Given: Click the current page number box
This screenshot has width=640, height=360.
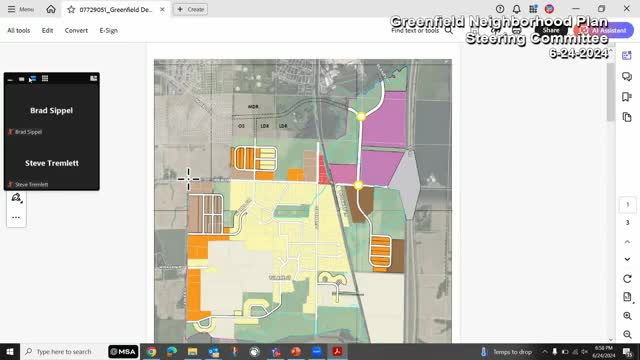Looking at the screenshot, I should click(x=627, y=204).
